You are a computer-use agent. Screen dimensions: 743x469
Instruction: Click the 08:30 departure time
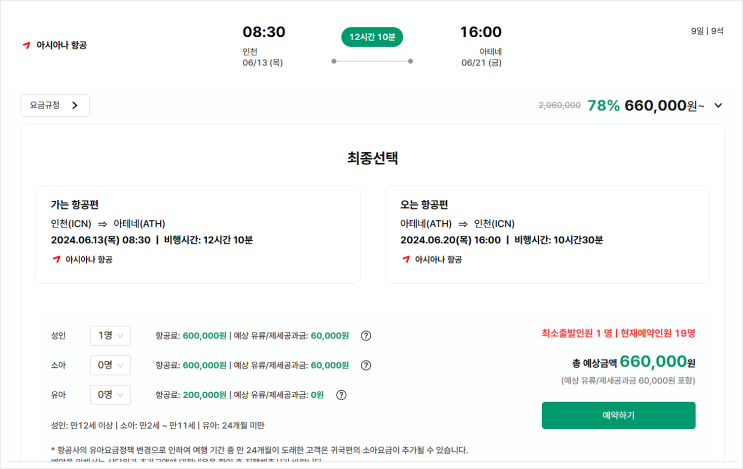264,32
